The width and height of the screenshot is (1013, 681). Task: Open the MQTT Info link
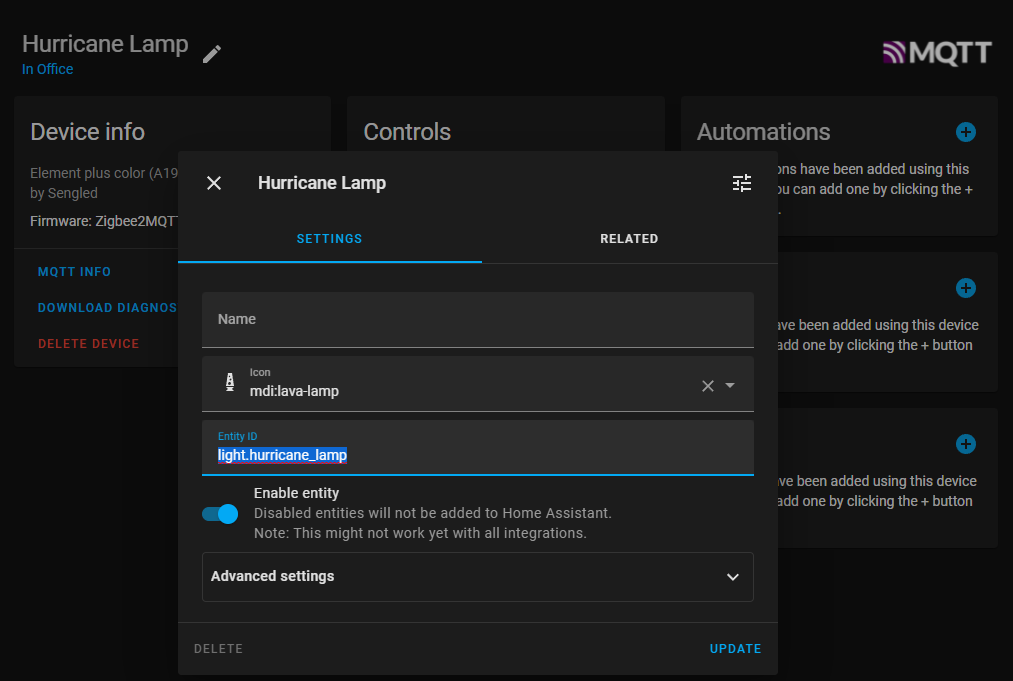coord(74,272)
